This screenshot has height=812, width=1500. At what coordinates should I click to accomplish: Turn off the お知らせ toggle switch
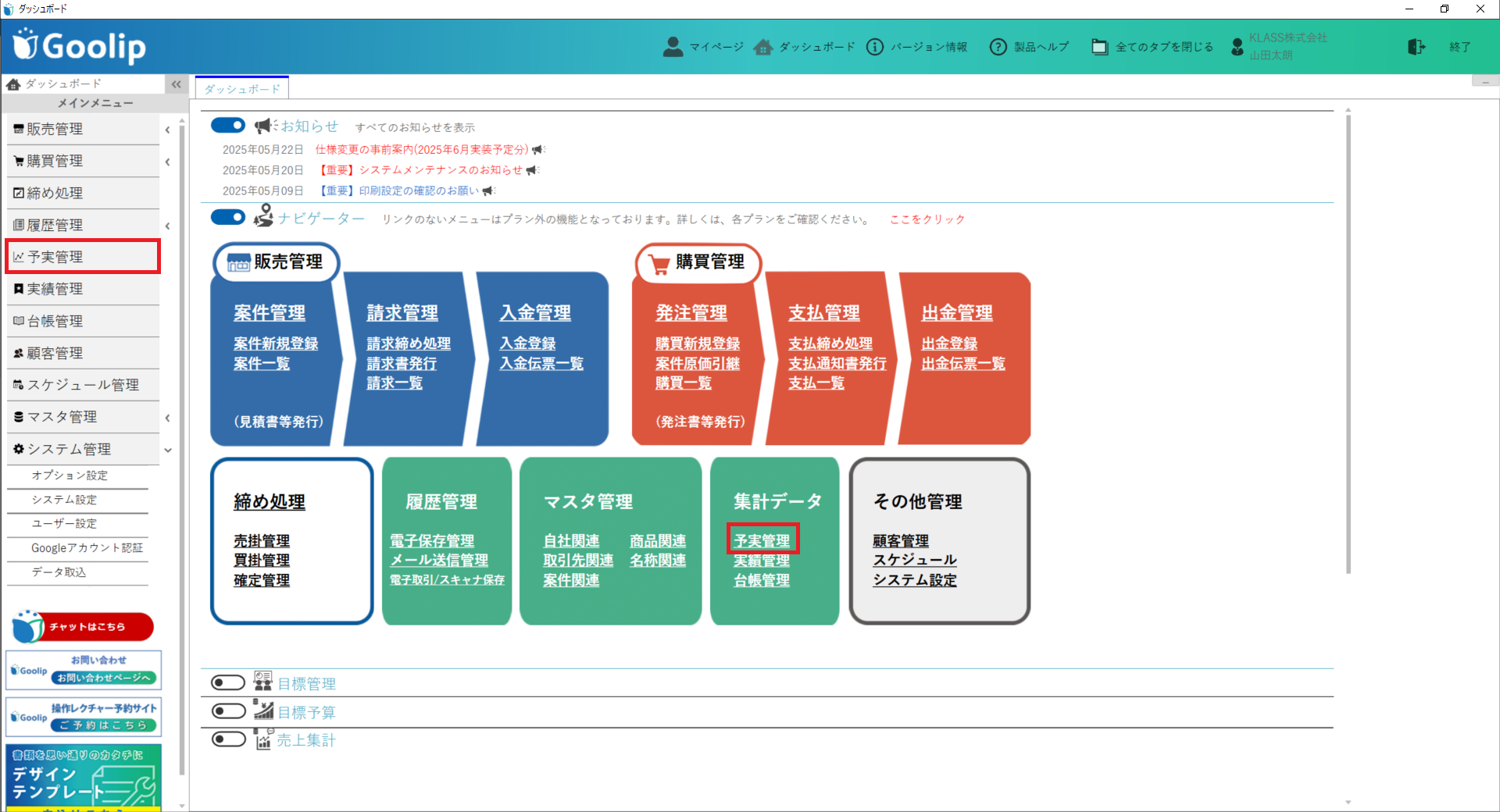click(228, 125)
